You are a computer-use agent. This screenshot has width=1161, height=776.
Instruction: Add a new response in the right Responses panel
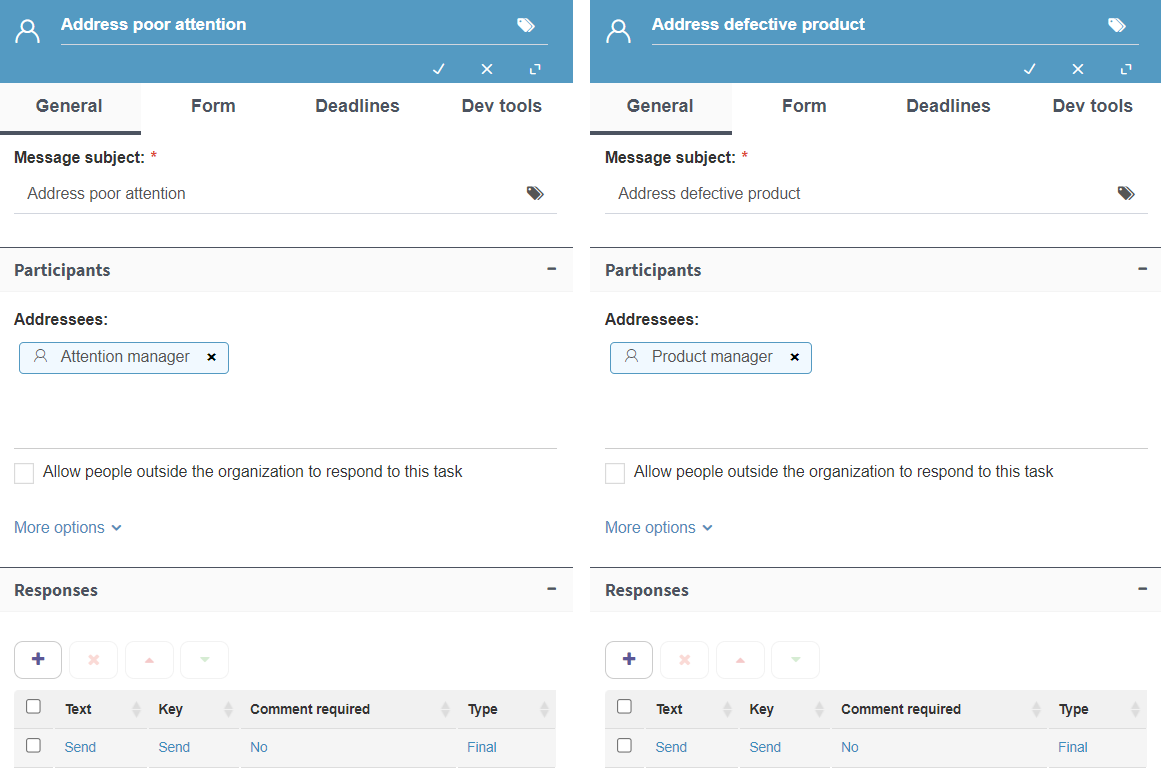[629, 659]
